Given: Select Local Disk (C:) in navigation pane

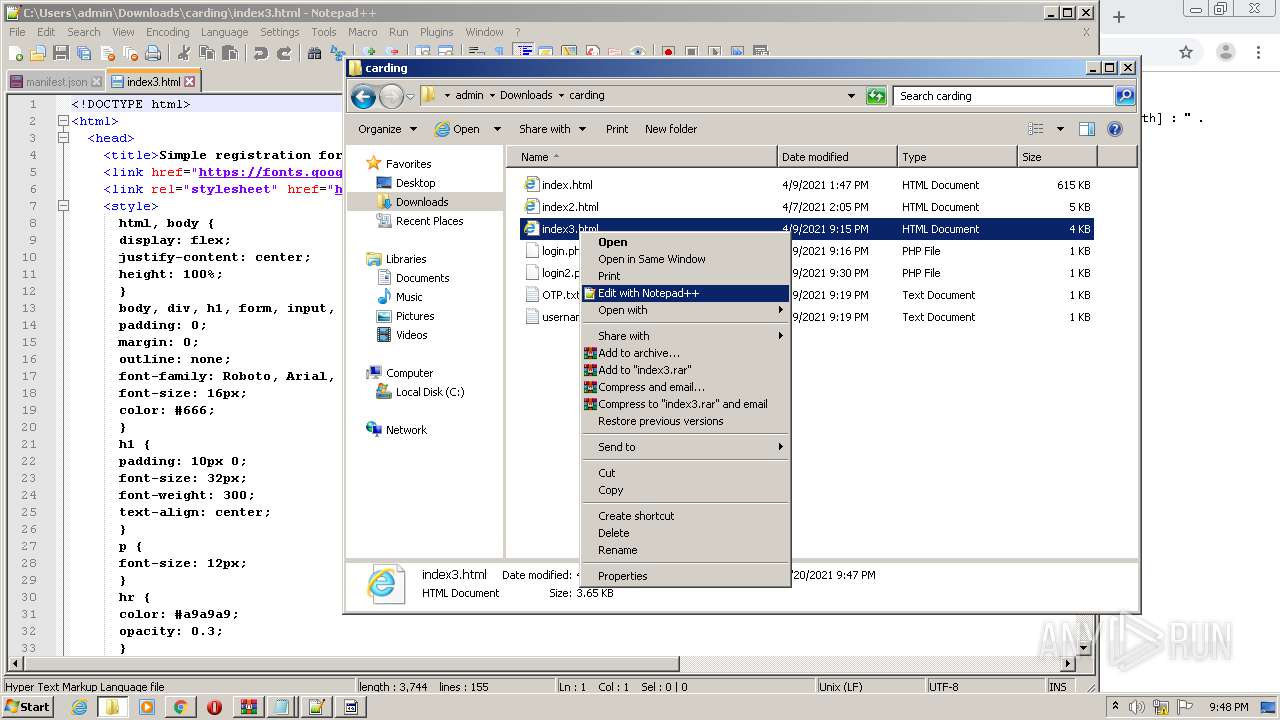Looking at the screenshot, I should pyautogui.click(x=430, y=392).
